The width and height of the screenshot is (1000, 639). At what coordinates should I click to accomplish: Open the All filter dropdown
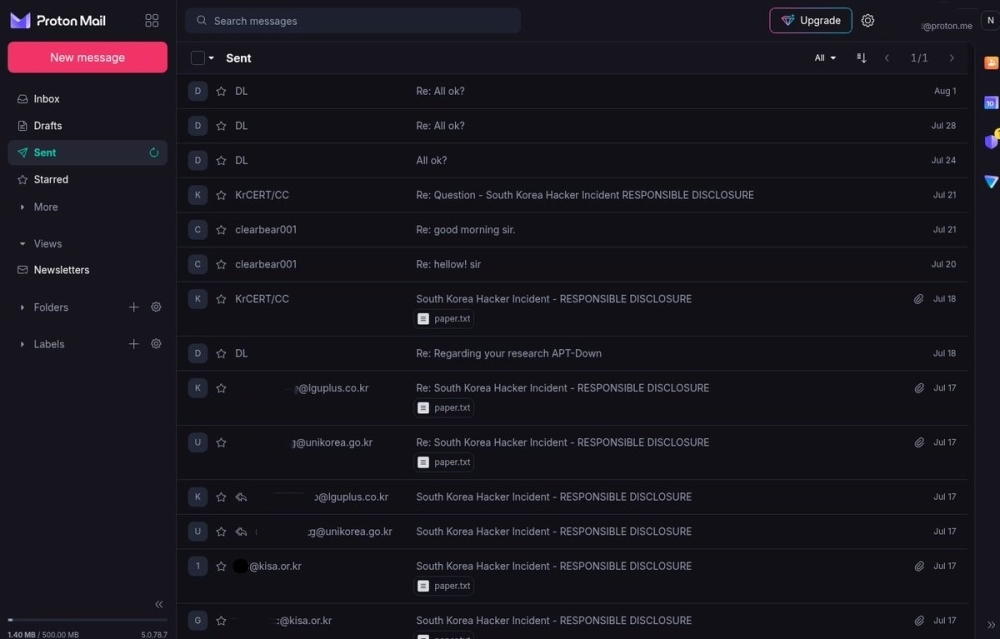825,58
